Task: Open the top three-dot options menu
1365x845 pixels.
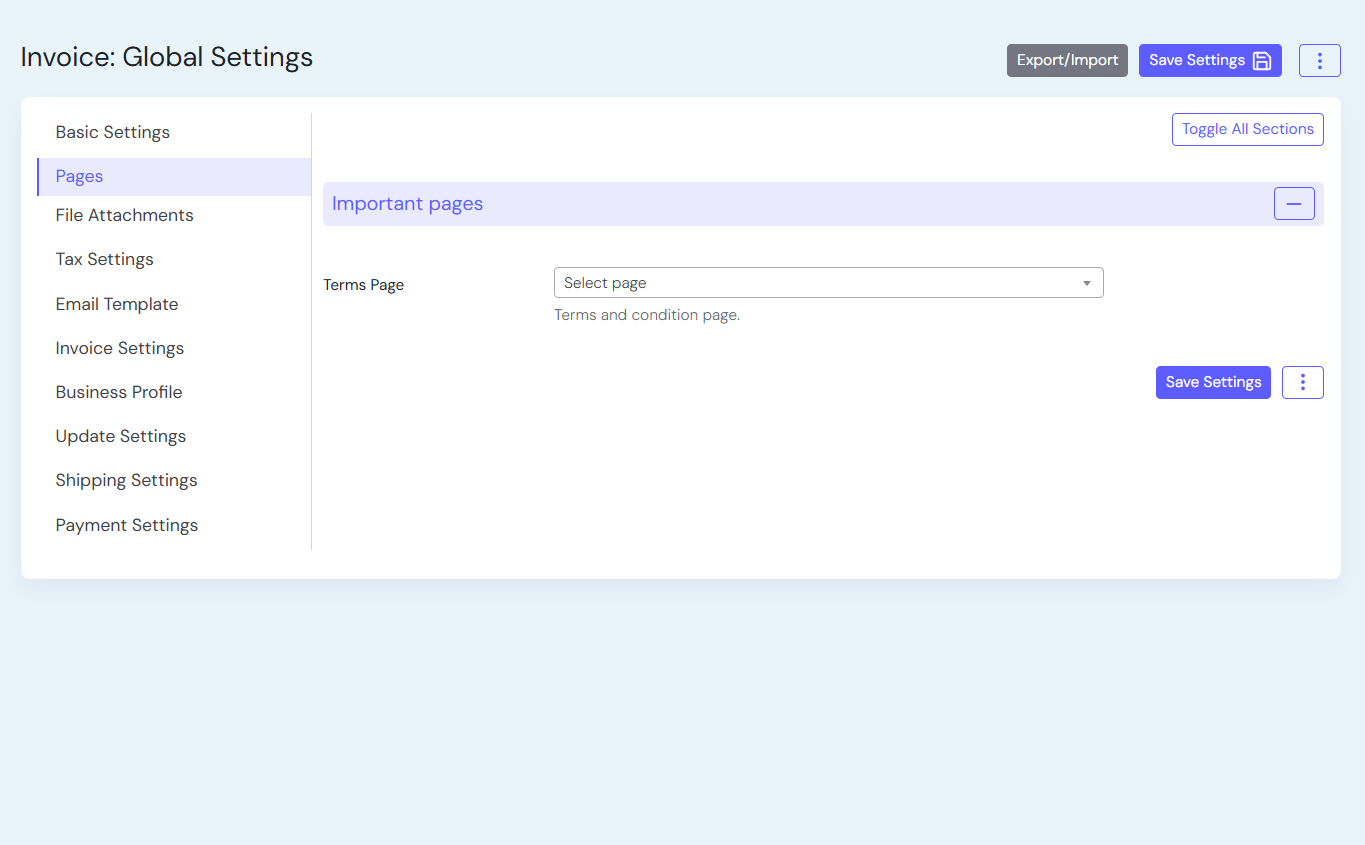Action: point(1319,61)
